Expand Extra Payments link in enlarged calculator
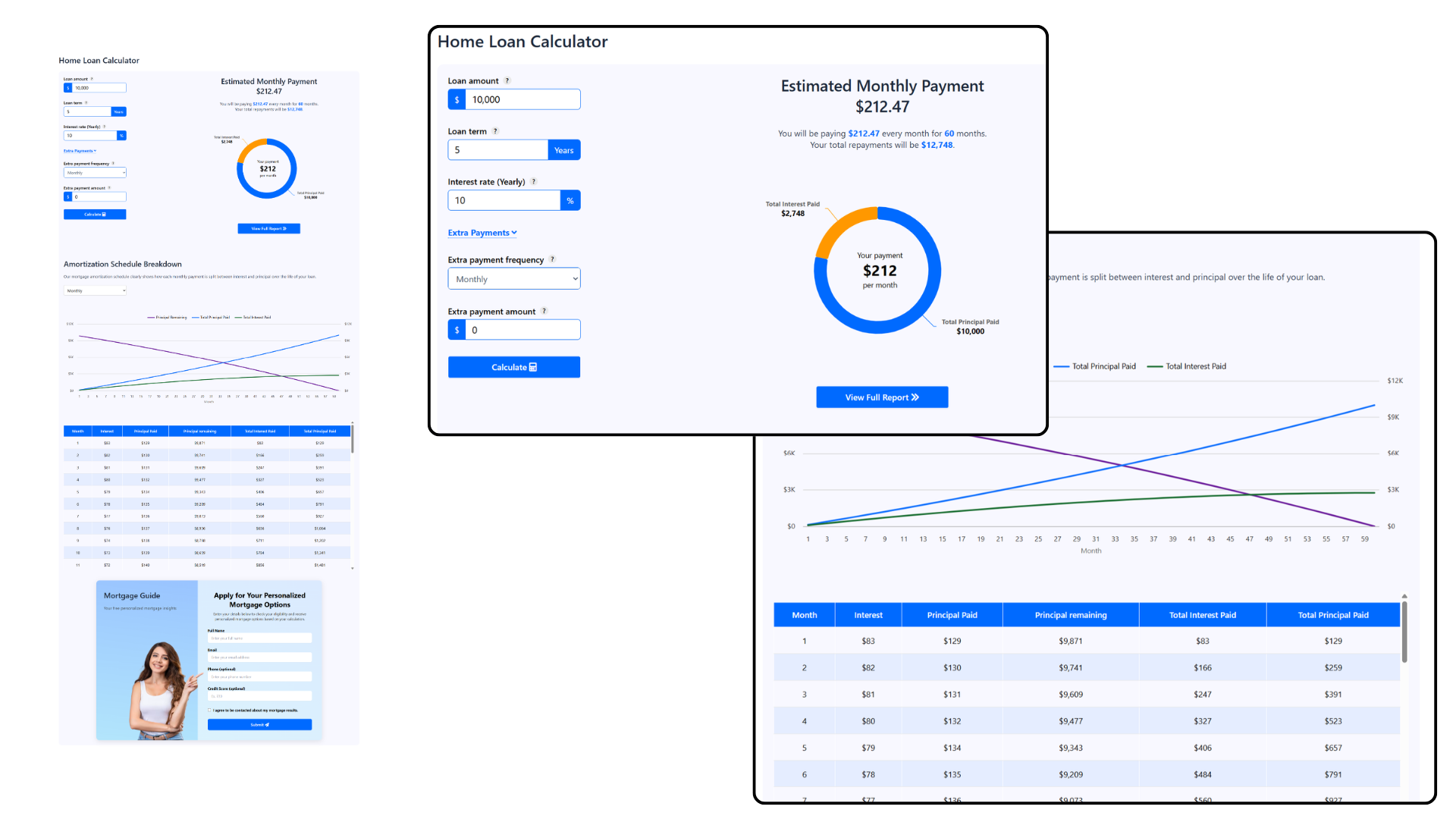Screen dimensions: 1456x819 482,233
